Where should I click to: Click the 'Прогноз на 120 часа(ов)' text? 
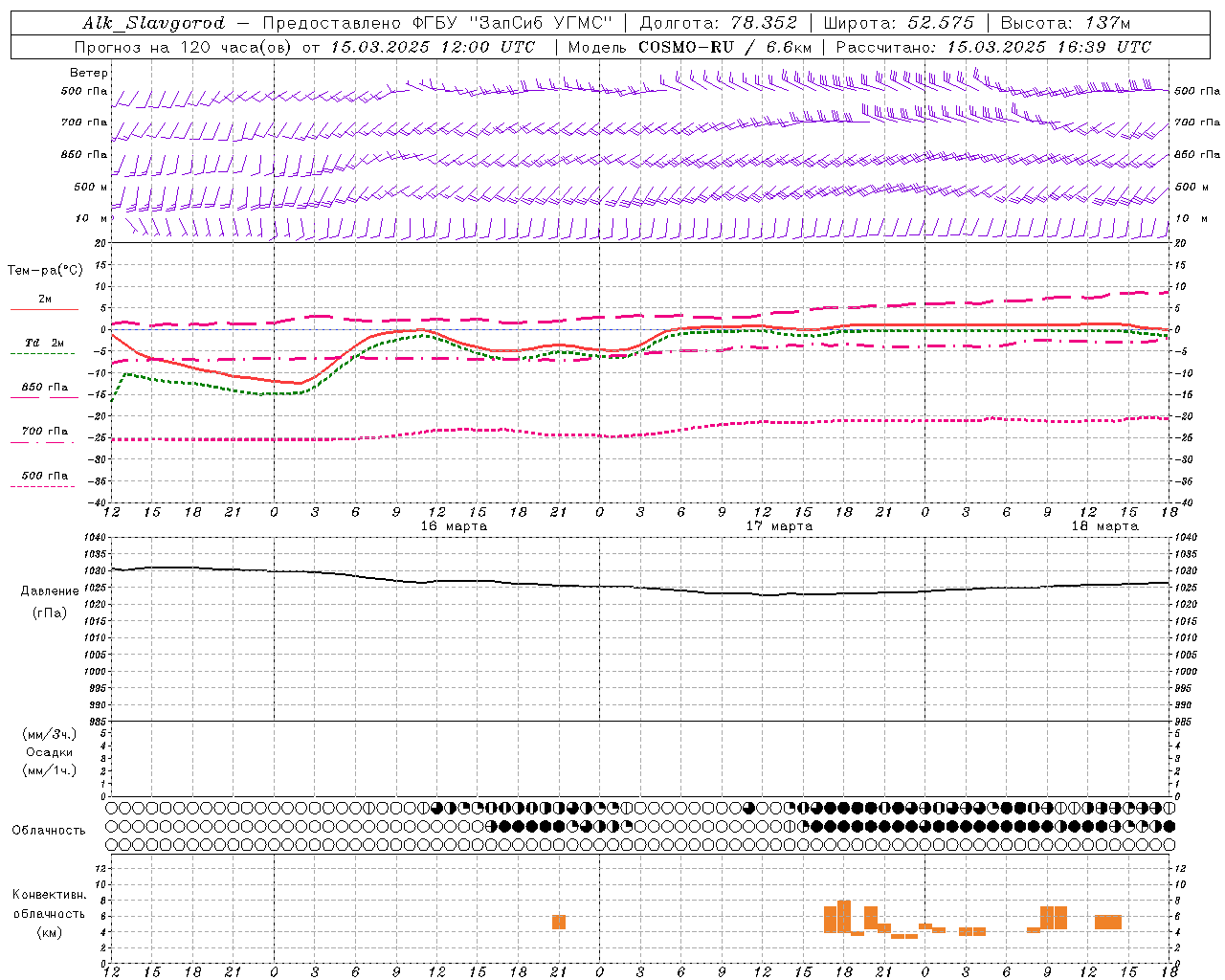(184, 47)
